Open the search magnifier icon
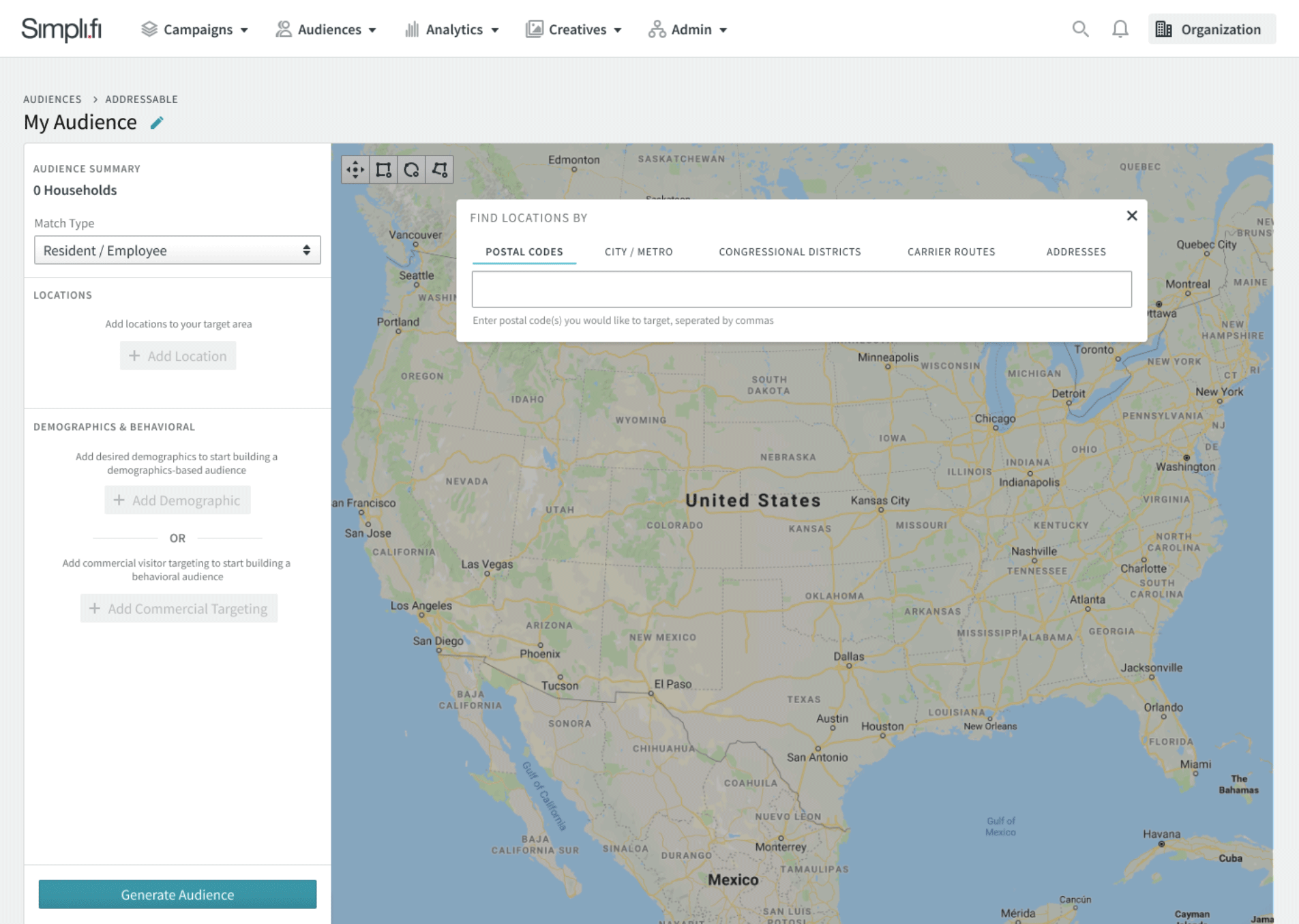This screenshot has width=1299, height=924. click(x=1079, y=29)
